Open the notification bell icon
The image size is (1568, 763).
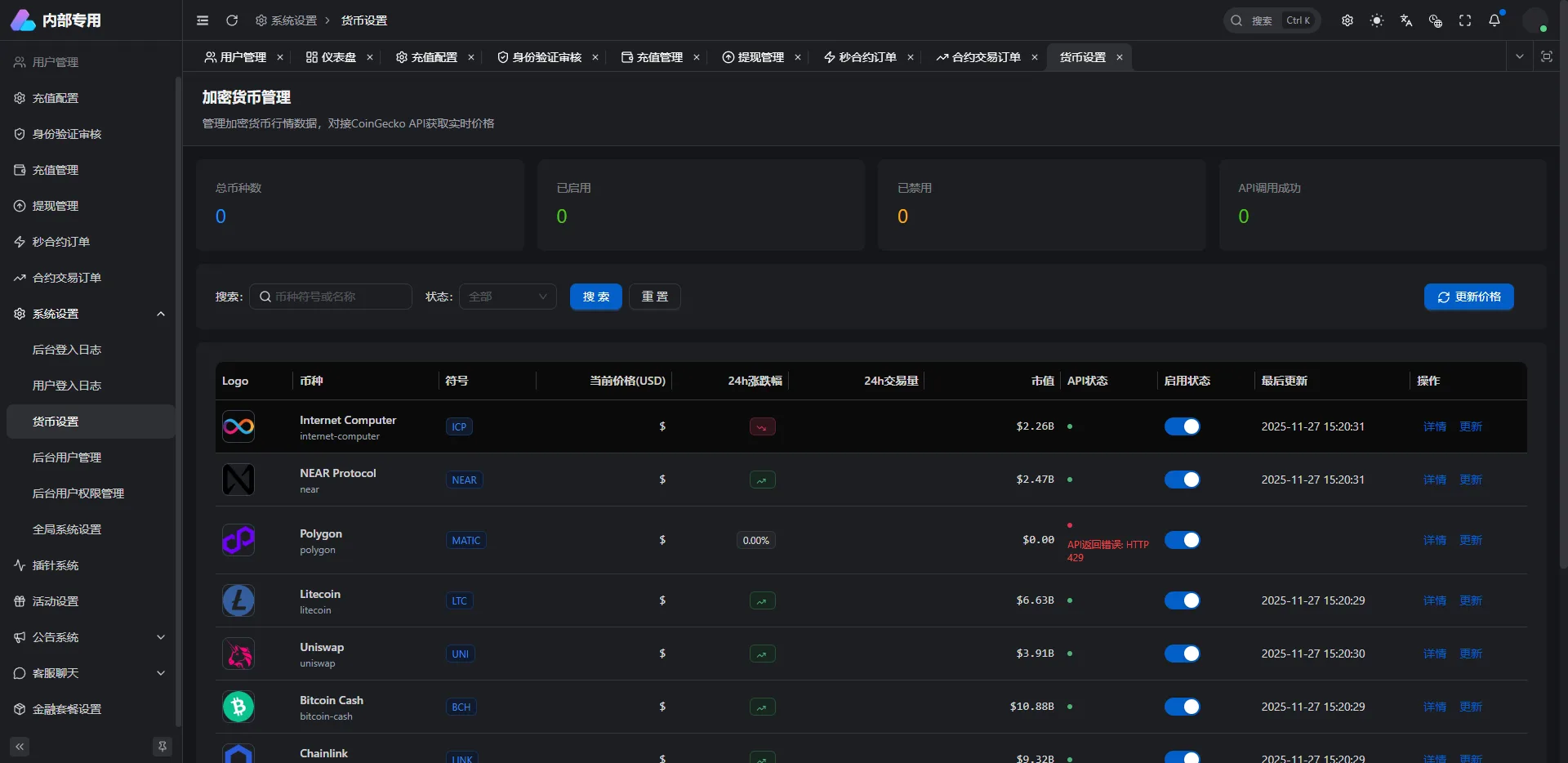click(1494, 20)
